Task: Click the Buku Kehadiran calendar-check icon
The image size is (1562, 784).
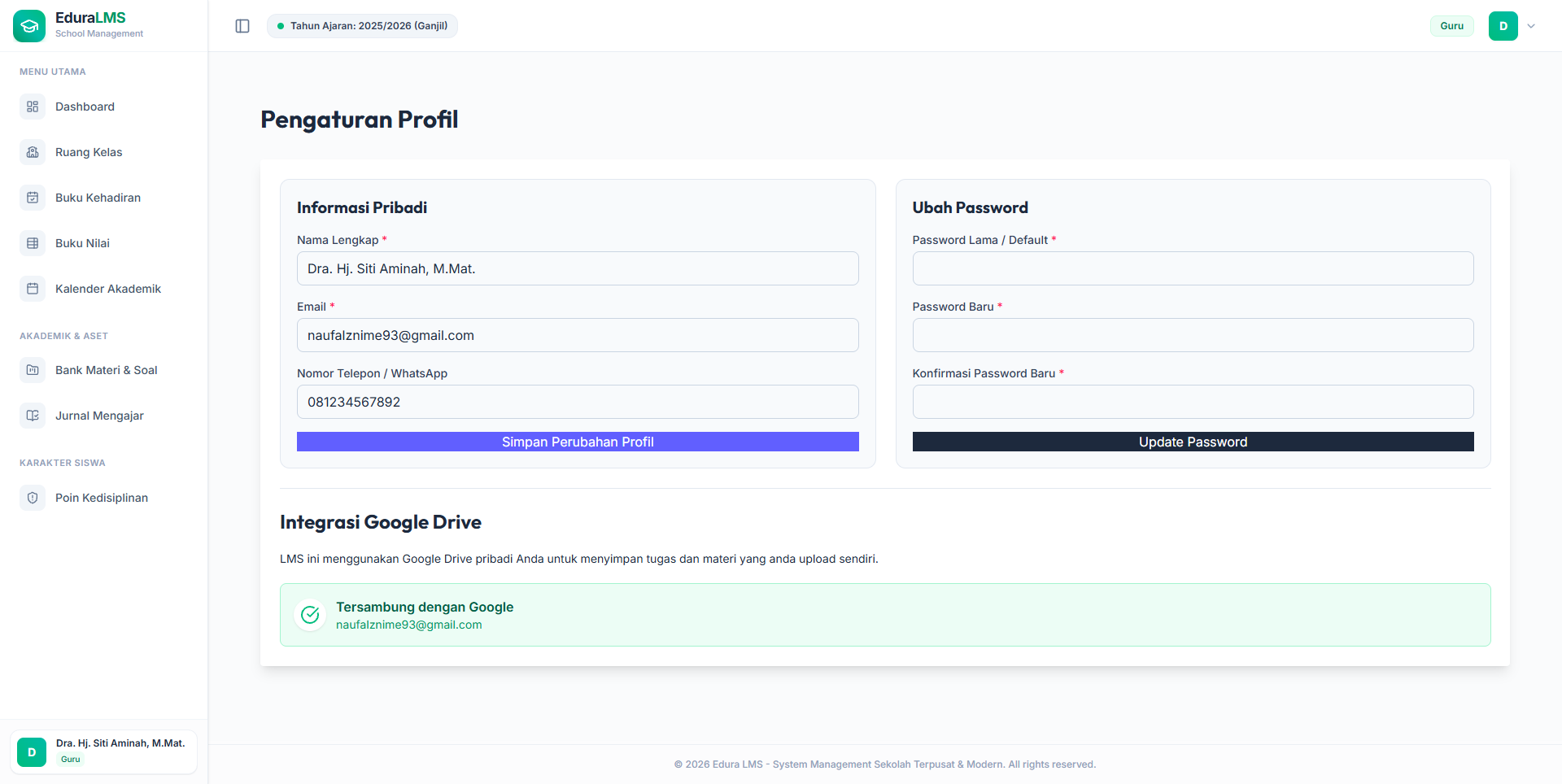Action: pyautogui.click(x=33, y=198)
